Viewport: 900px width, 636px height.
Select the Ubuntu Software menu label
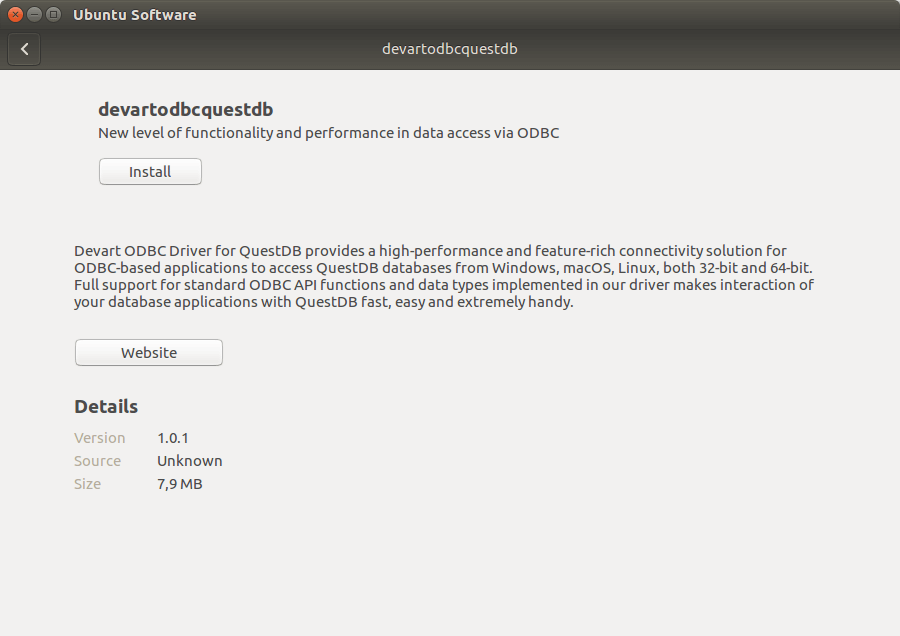(x=134, y=14)
